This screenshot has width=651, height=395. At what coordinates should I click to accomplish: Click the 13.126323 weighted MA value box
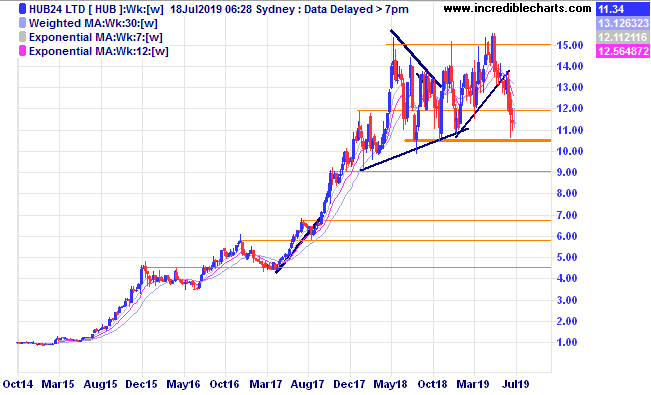point(622,23)
